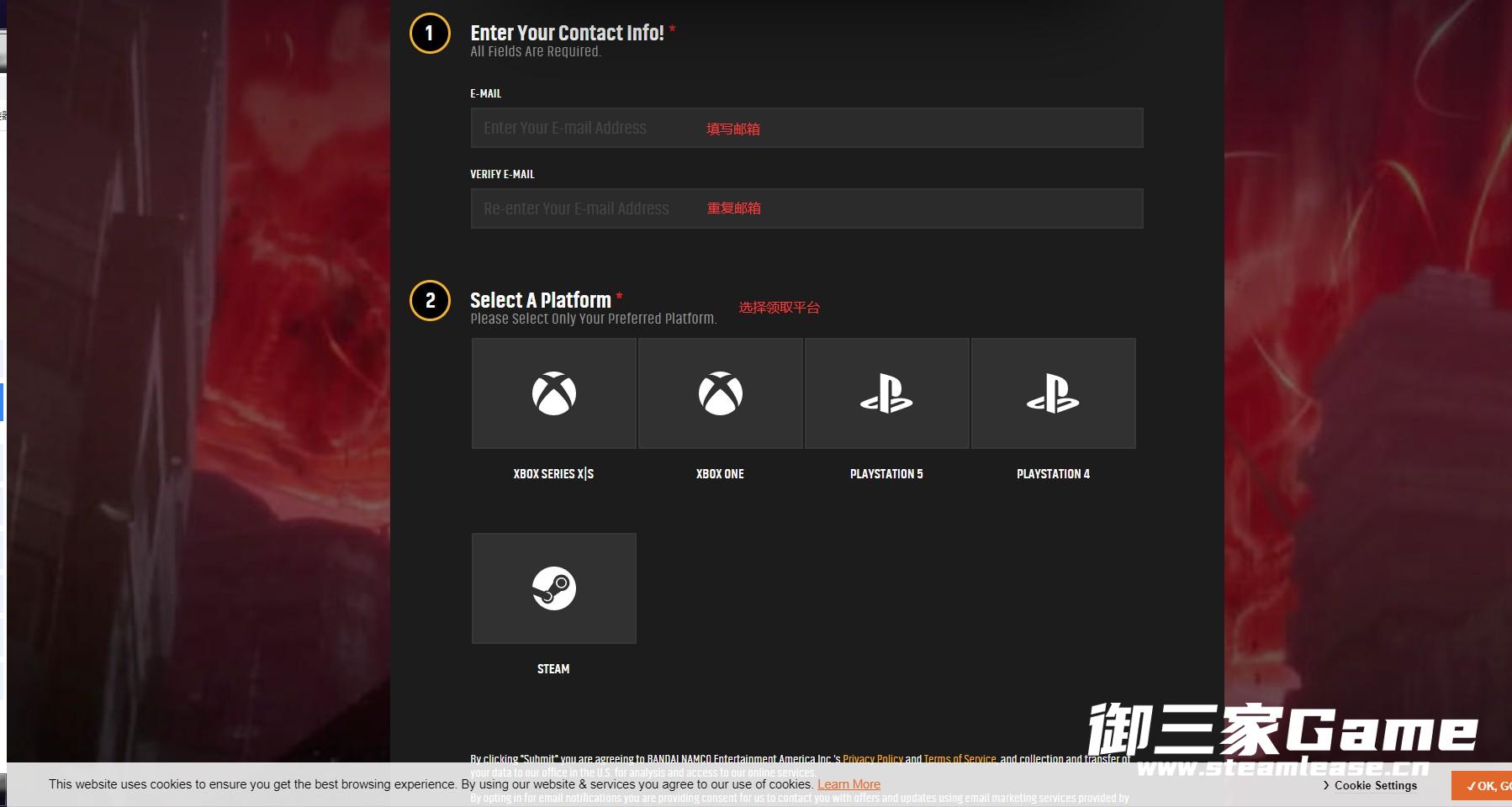Focus the Re-enter Your E-mail Address field
This screenshot has height=807, width=1512.
(806, 208)
